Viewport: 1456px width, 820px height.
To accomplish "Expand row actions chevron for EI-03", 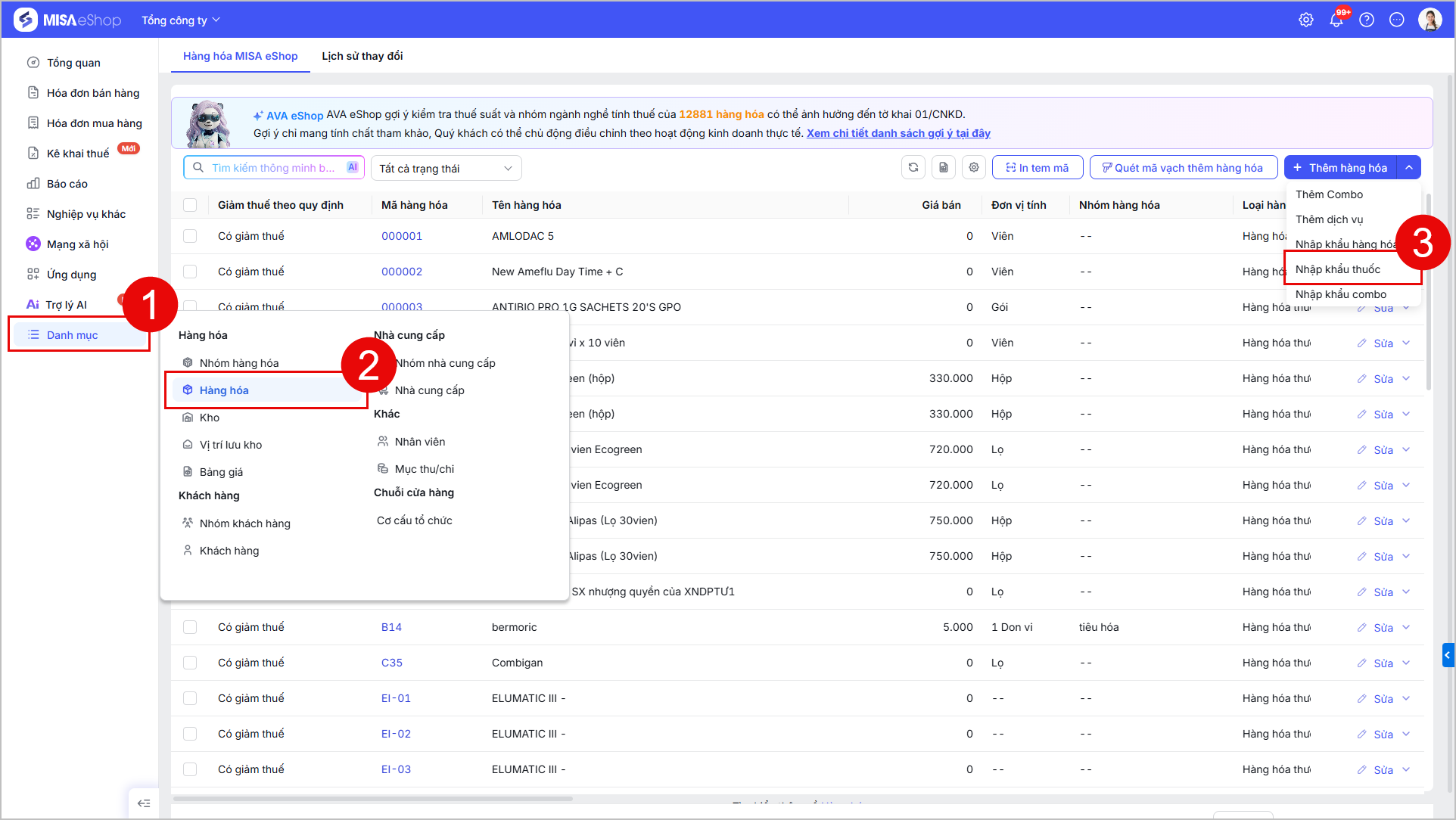I will coord(1406,770).
